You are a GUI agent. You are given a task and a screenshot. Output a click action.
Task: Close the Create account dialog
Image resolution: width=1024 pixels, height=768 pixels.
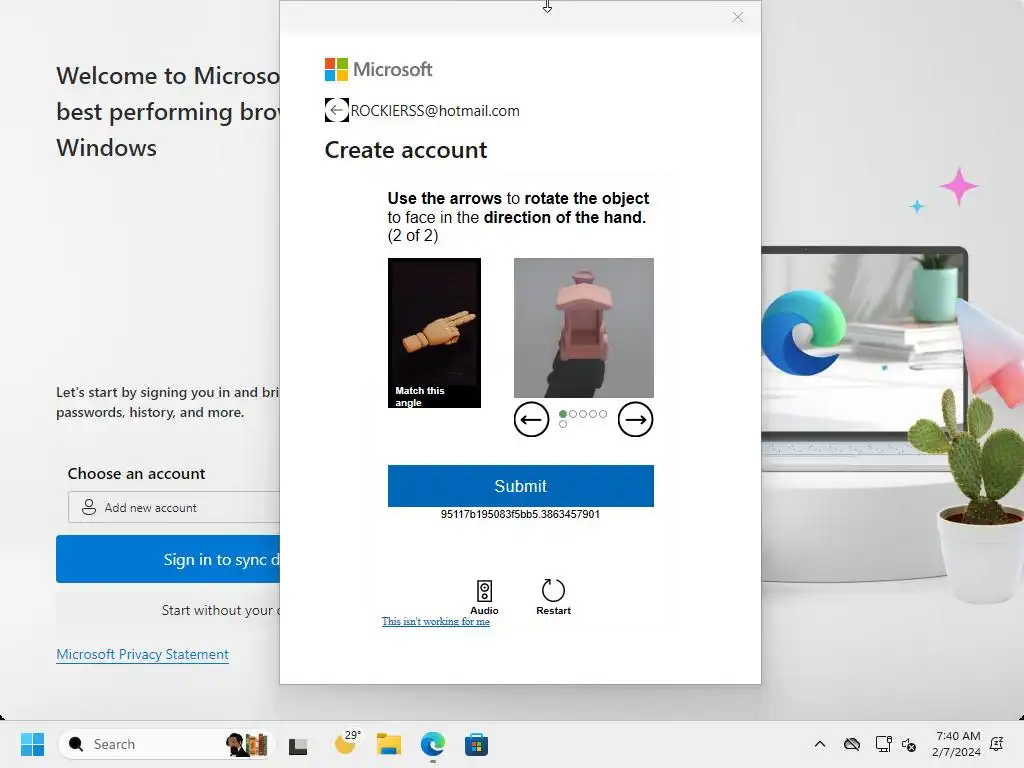738,18
